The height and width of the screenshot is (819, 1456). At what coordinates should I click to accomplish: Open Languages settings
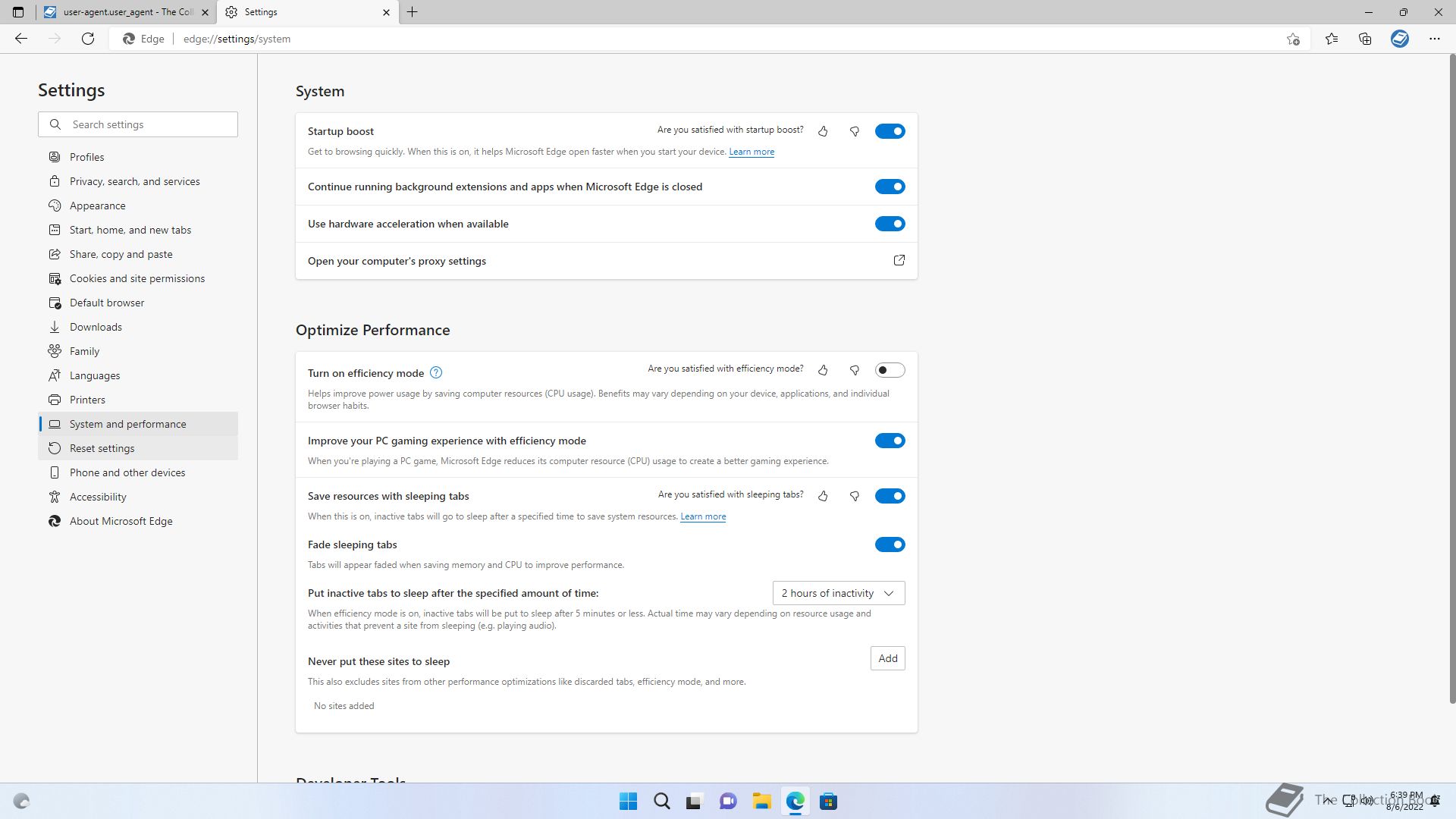(138, 375)
